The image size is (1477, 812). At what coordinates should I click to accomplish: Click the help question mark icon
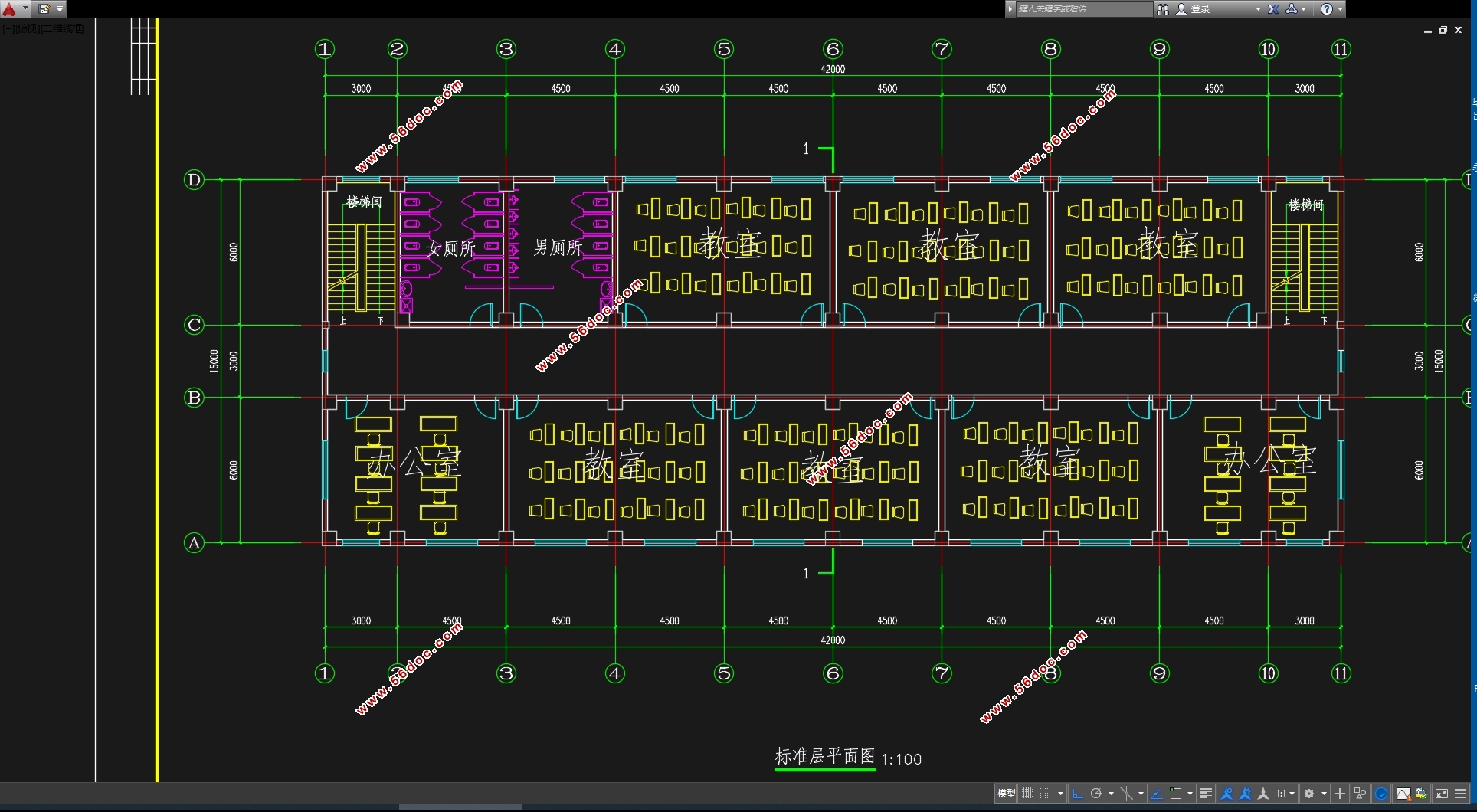[x=1327, y=9]
